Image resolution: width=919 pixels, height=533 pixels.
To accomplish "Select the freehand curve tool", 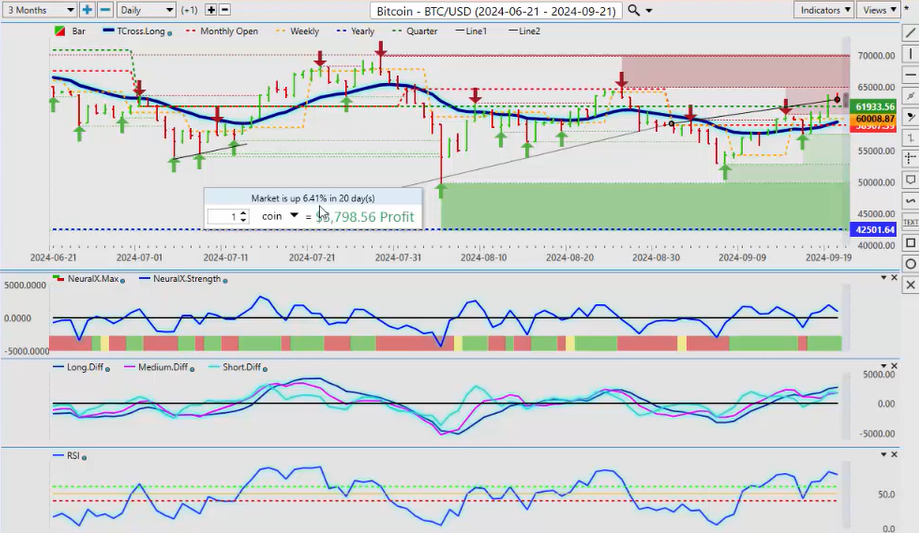I will pos(910,201).
